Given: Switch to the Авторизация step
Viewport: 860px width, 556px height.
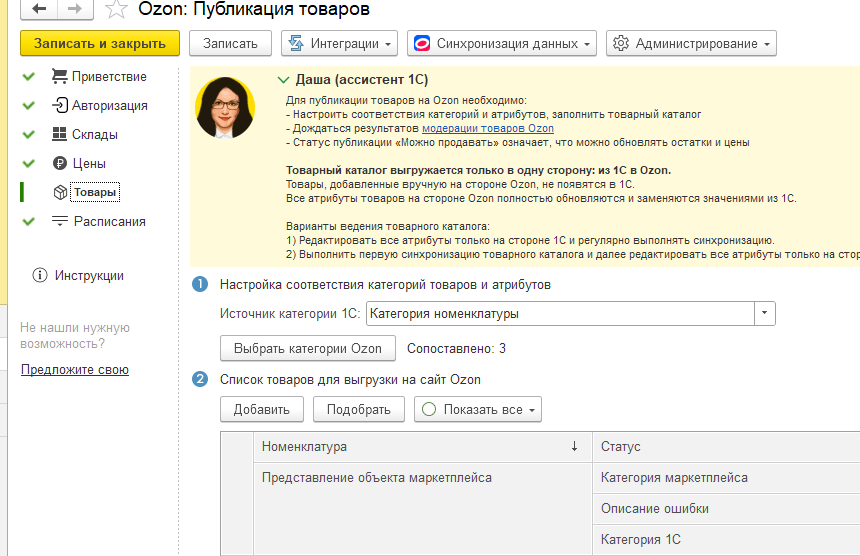Looking at the screenshot, I should 110,106.
